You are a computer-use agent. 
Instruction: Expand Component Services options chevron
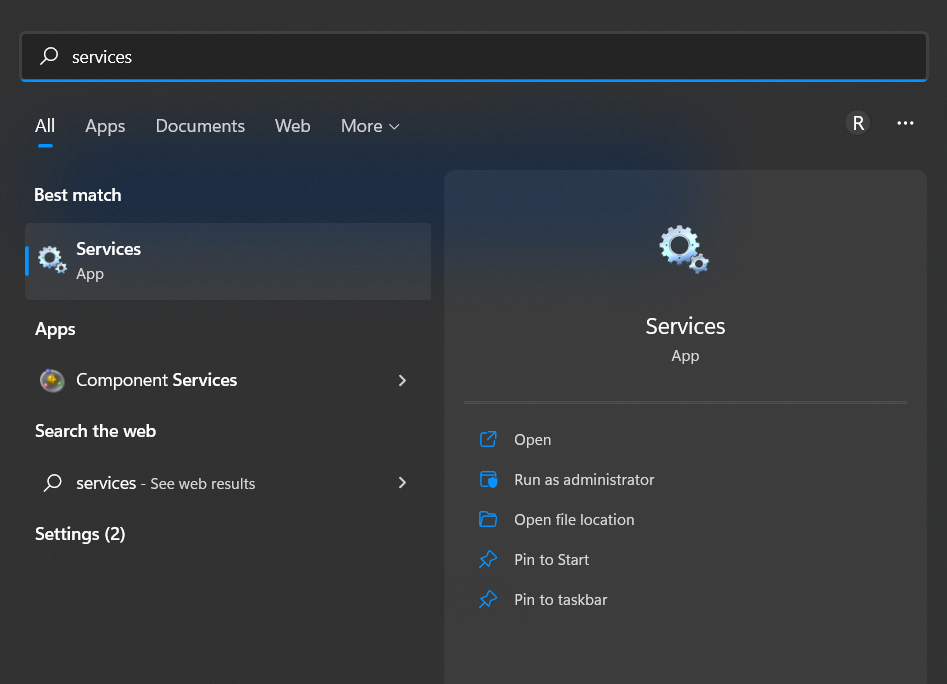(x=402, y=380)
